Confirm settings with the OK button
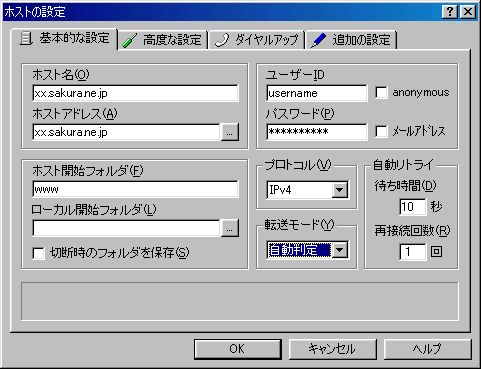This screenshot has height=369, width=481. (x=238, y=349)
